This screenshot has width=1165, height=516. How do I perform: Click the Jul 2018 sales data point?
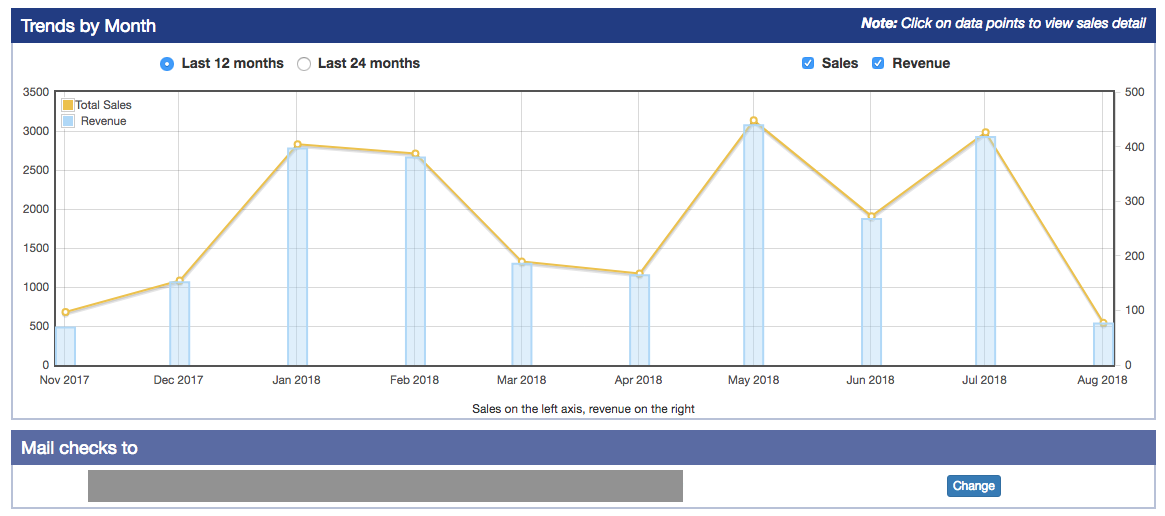(x=985, y=133)
